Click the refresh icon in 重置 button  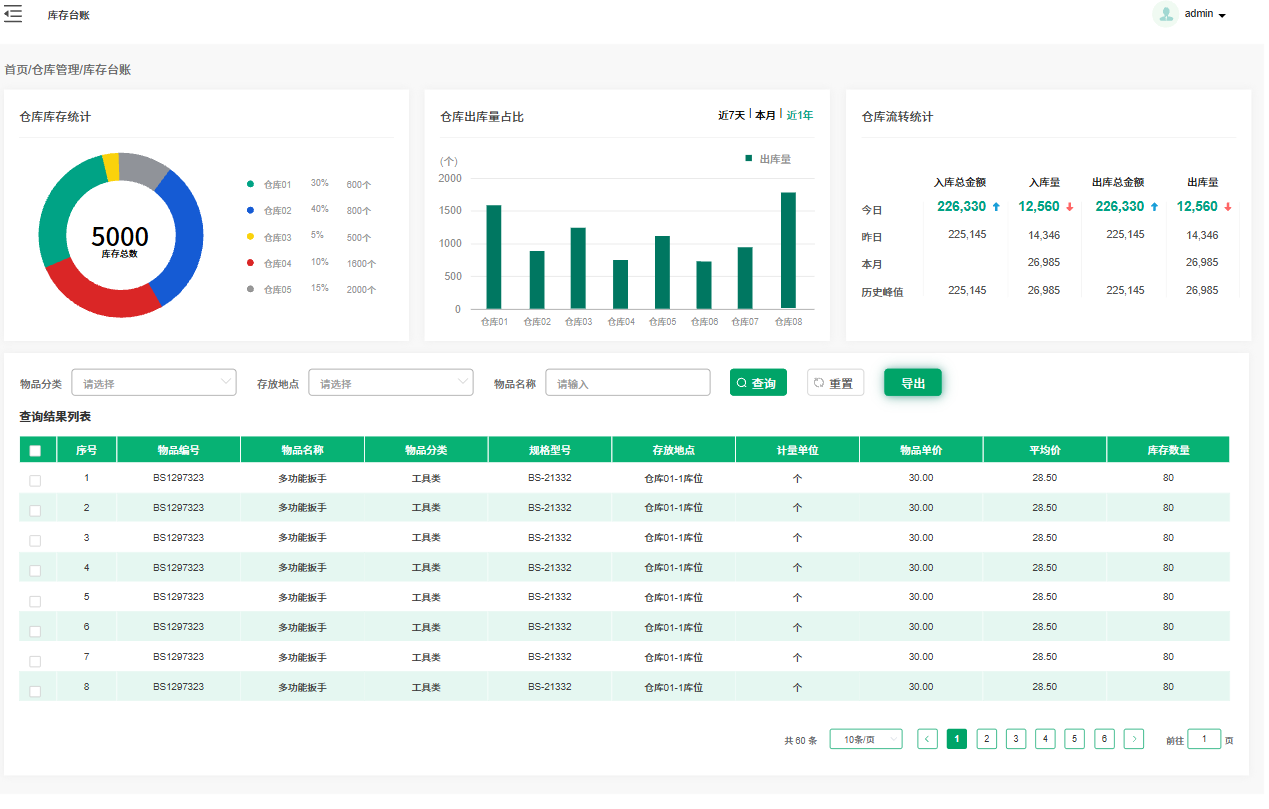819,383
